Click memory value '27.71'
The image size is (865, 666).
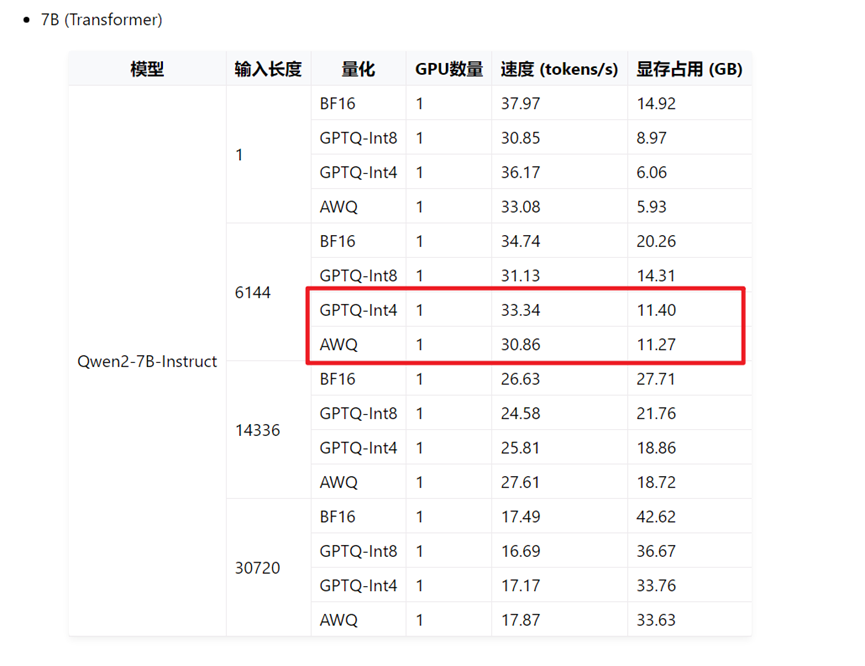tap(656, 379)
